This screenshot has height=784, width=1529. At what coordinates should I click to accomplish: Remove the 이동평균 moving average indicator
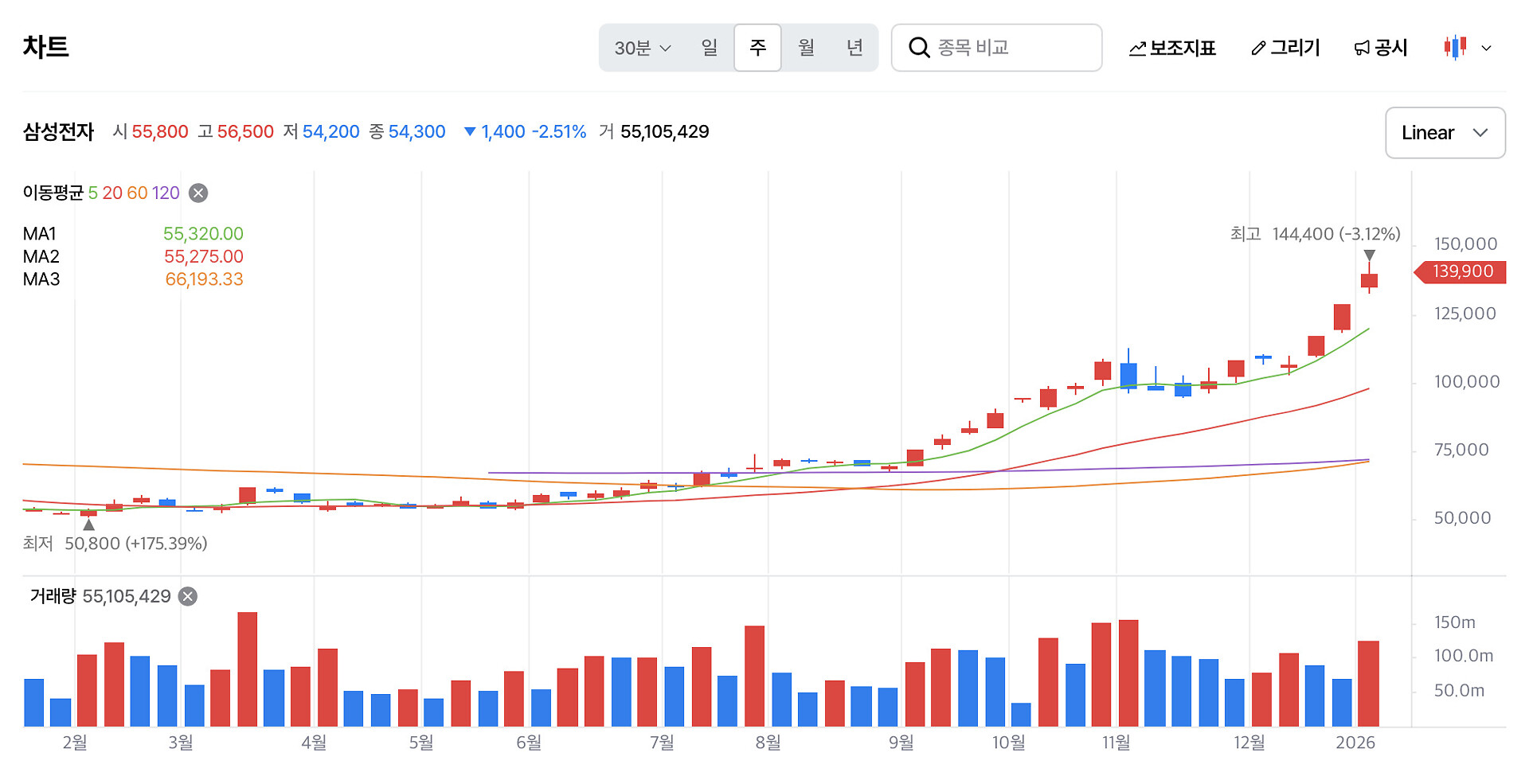198,193
